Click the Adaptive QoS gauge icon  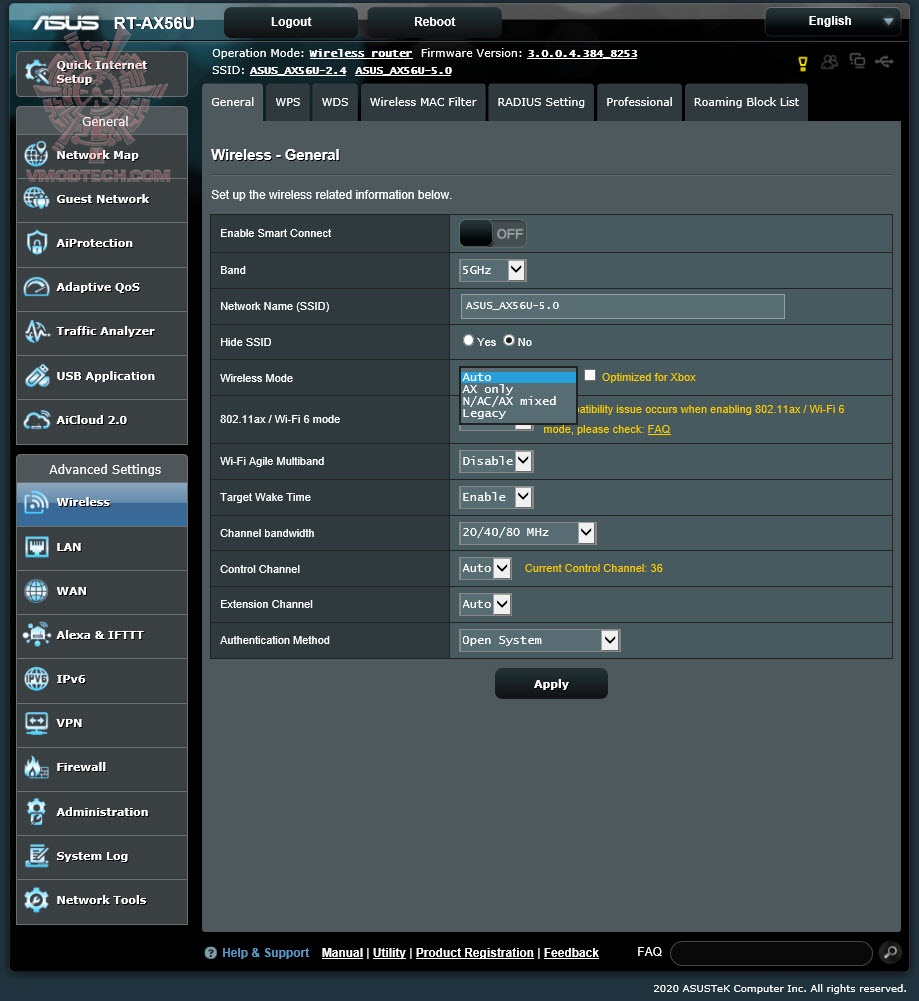pos(36,287)
